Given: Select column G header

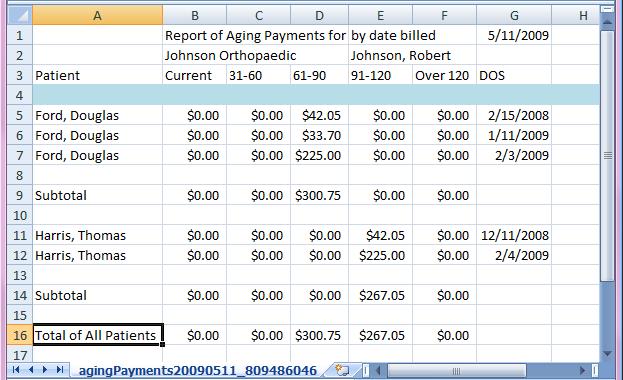Looking at the screenshot, I should tap(514, 16).
